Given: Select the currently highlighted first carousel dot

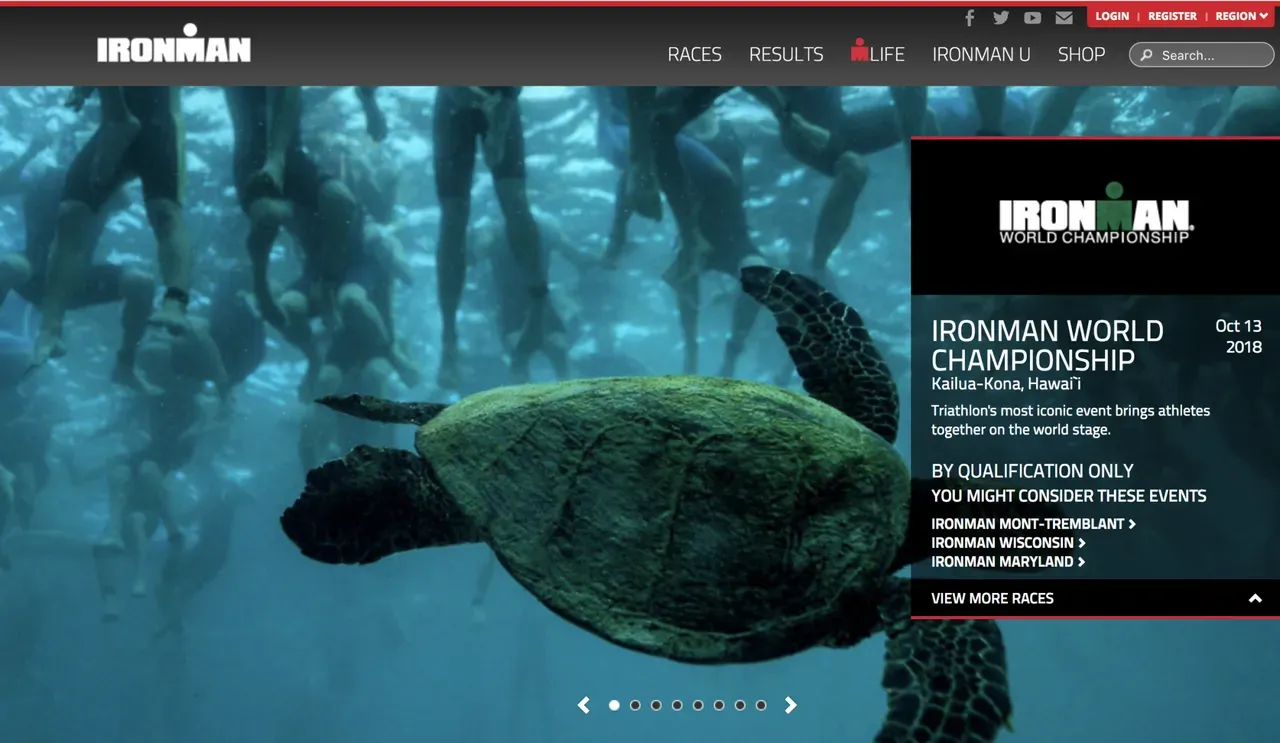Looking at the screenshot, I should [614, 705].
